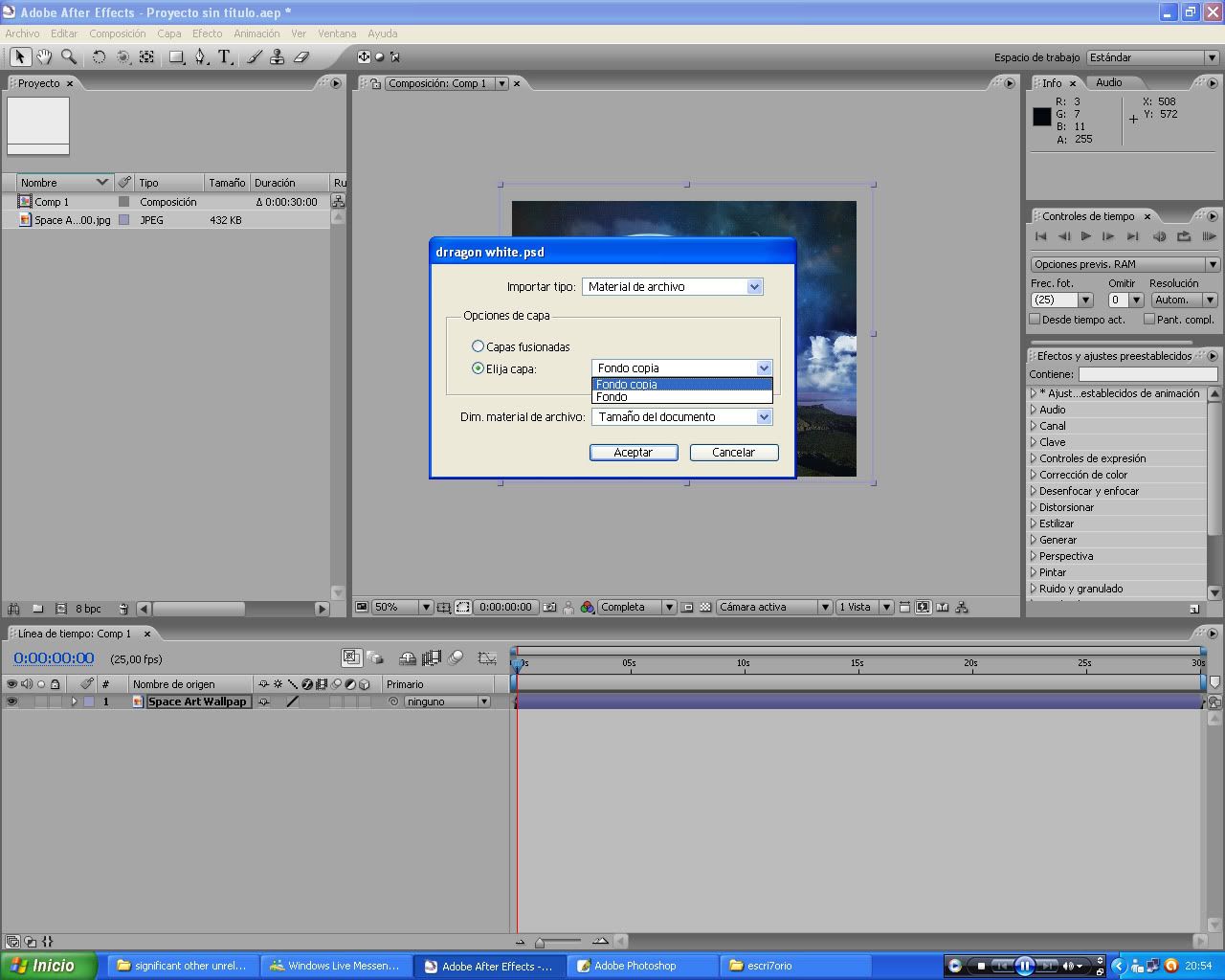Expand Distorsionar effects category
The image size is (1225, 980).
tap(1034, 507)
